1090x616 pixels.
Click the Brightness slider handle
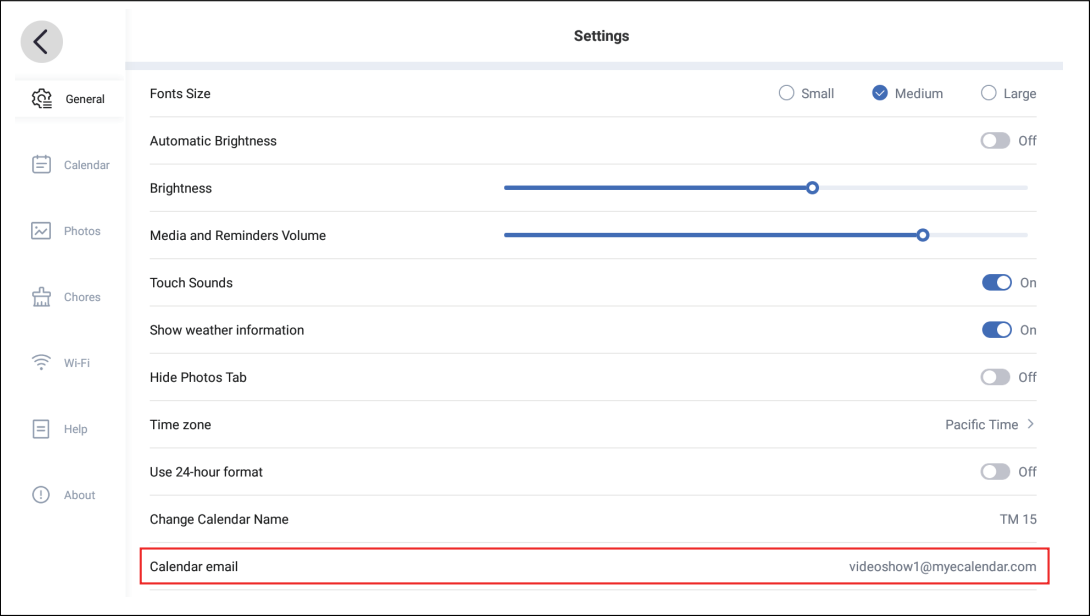point(813,188)
